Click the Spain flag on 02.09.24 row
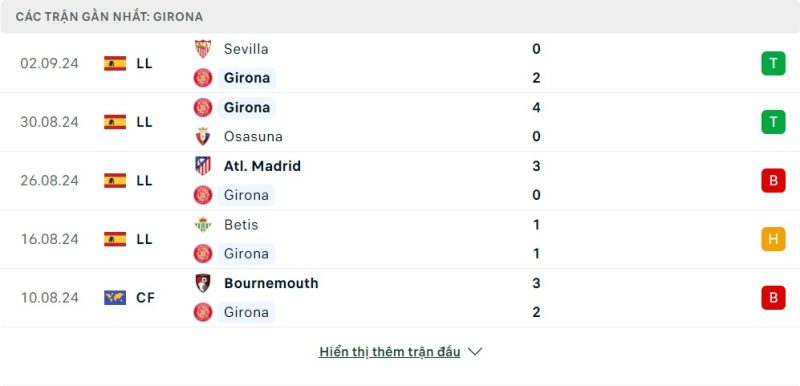Viewport: 800px width, 386px height. 115,63
